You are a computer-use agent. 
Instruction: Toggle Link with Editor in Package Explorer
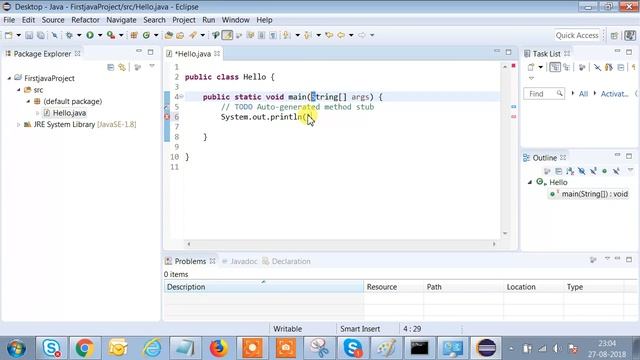[x=122, y=67]
